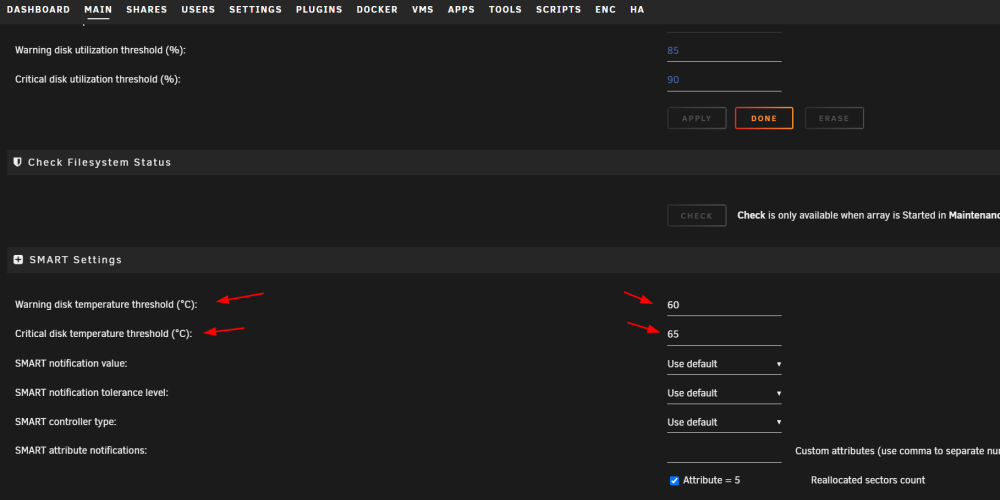This screenshot has height=500, width=1000.
Task: Switch to the Main tab
Action: click(x=98, y=10)
